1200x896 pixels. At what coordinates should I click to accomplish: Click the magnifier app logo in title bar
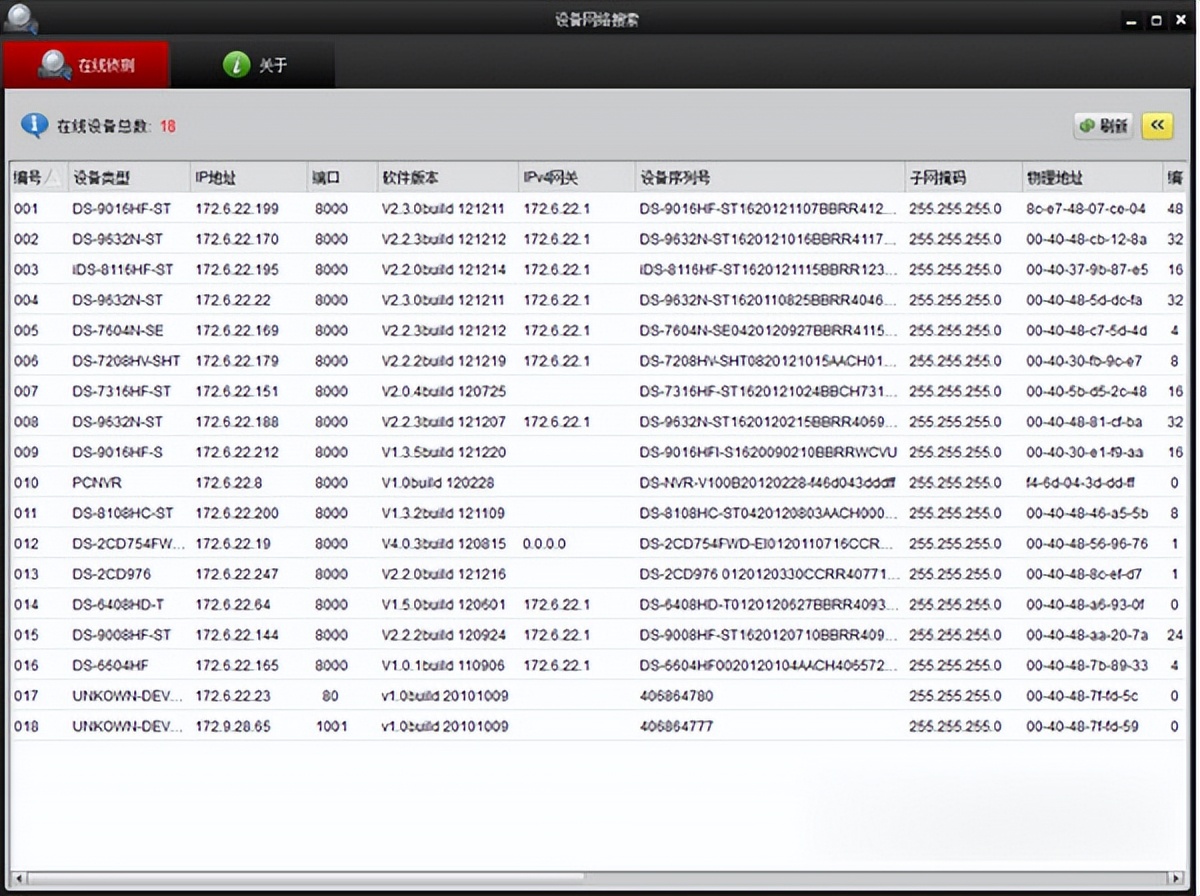pos(20,18)
